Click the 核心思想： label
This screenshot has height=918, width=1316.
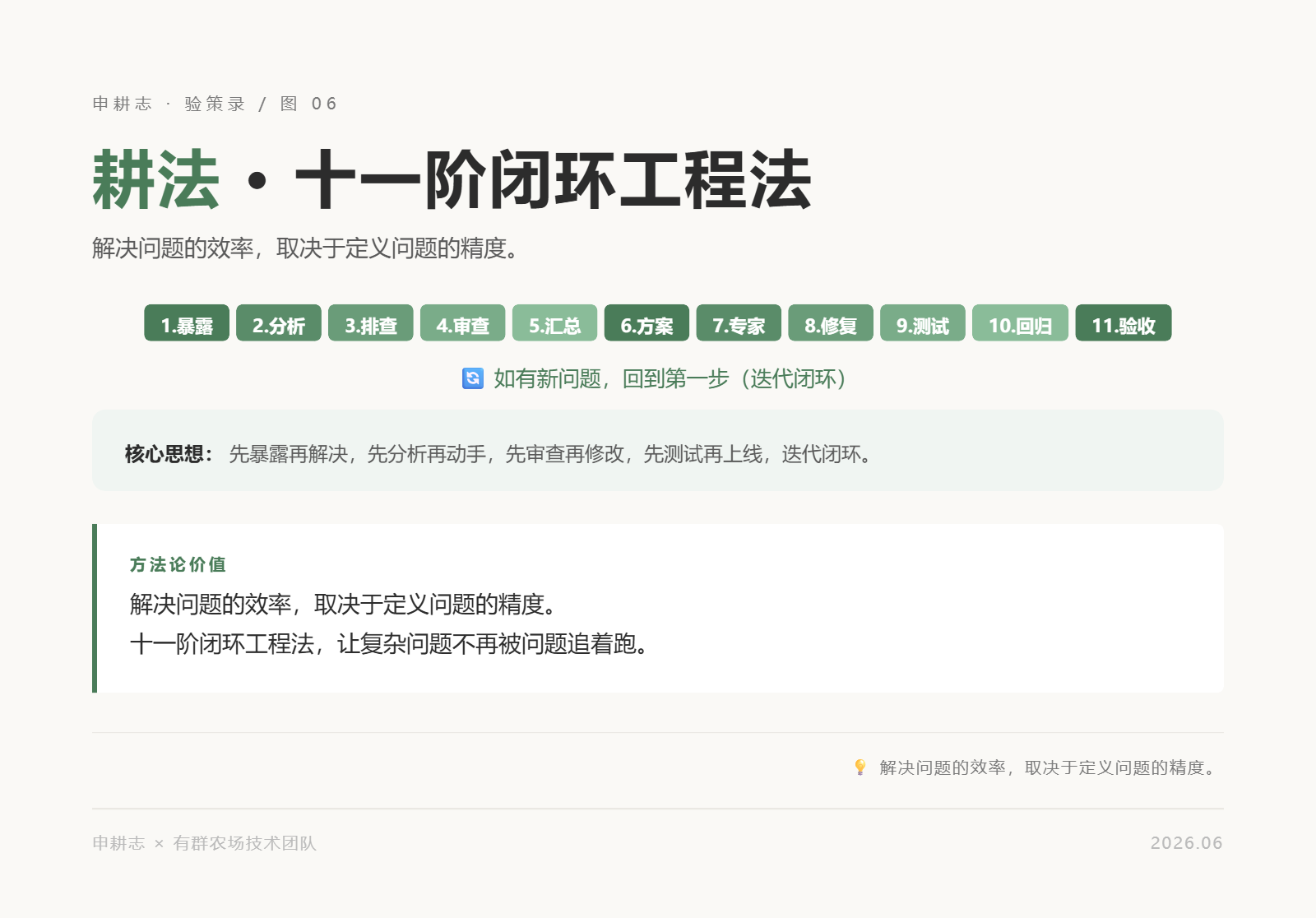pyautogui.click(x=169, y=454)
